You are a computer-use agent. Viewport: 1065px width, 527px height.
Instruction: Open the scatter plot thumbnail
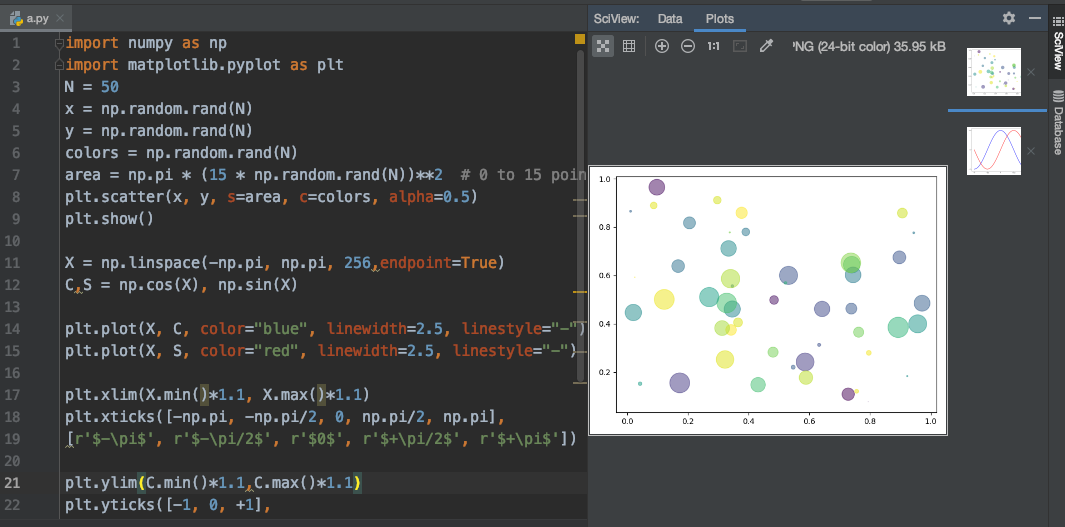click(994, 72)
